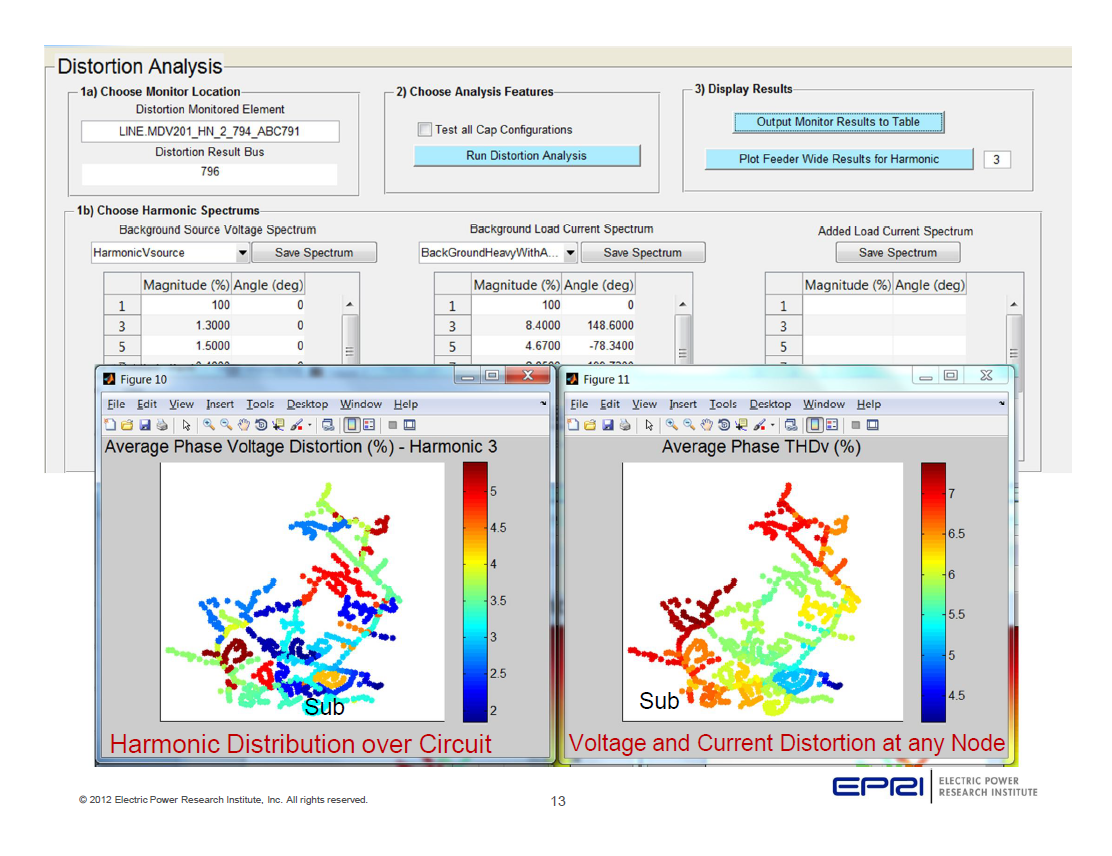Insert a colorbar in Figure 10
The width and height of the screenshot is (1112, 856).
[x=350, y=424]
